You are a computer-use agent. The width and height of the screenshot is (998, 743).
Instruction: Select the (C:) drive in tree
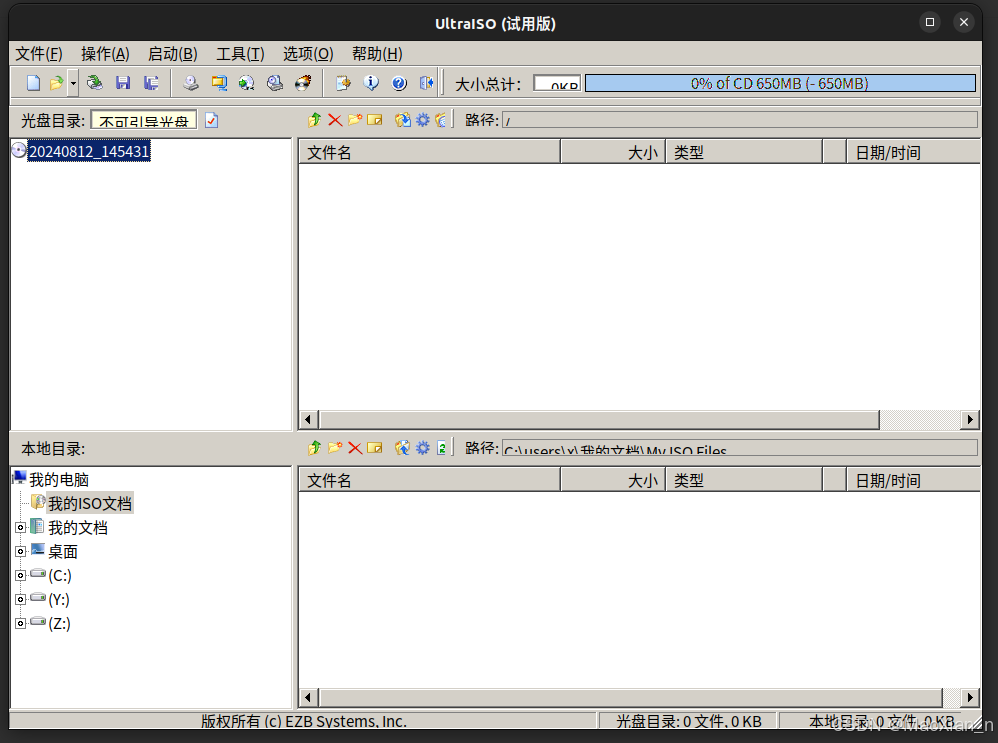coord(60,576)
